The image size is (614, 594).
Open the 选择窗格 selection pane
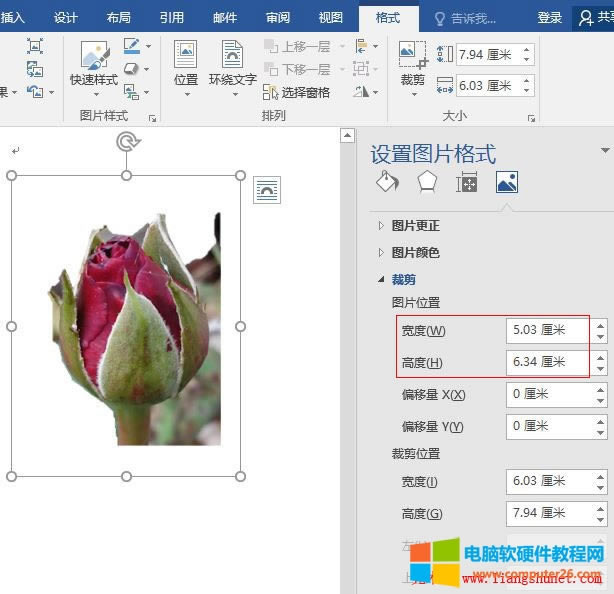point(297,92)
